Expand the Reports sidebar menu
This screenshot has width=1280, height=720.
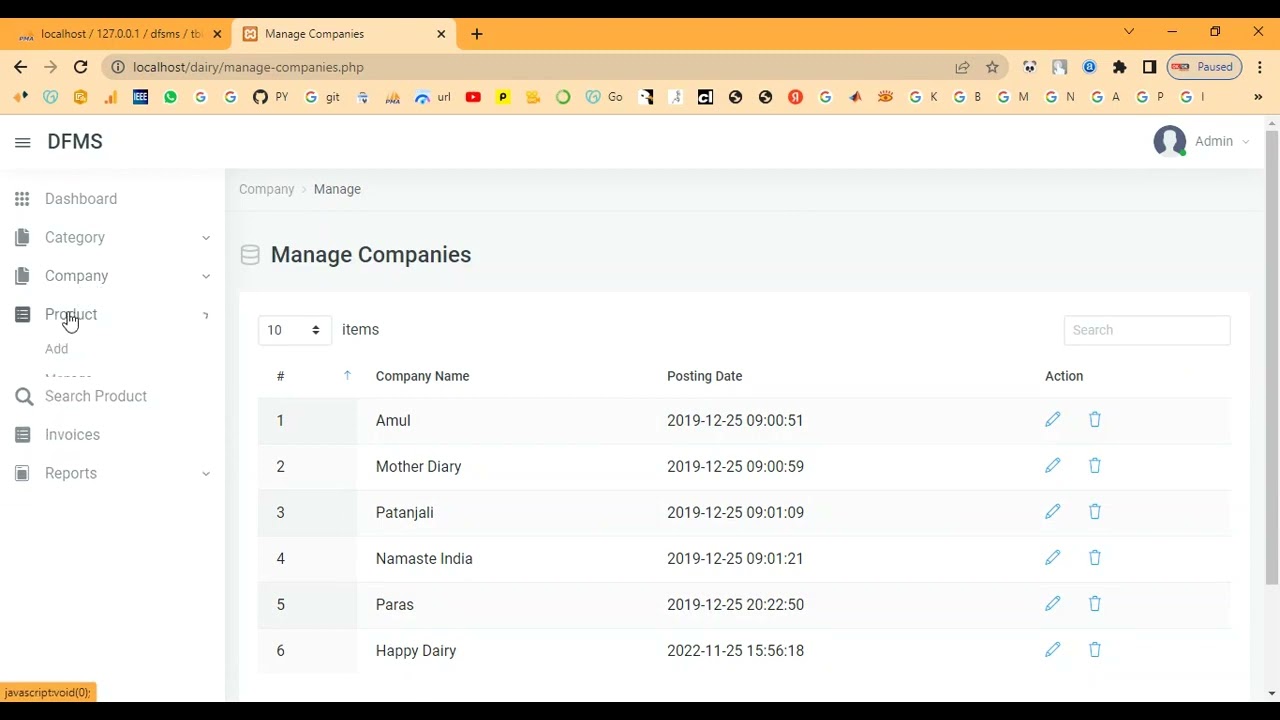[112, 473]
